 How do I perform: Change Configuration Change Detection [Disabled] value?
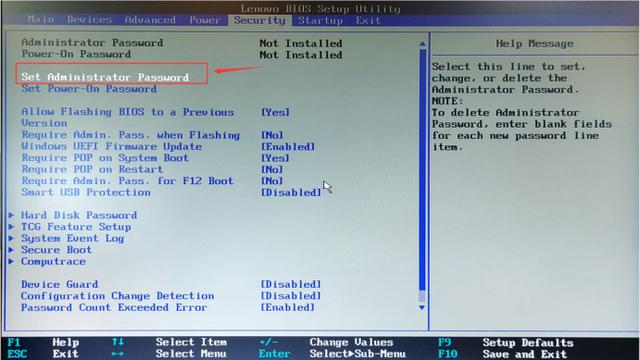coord(291,296)
